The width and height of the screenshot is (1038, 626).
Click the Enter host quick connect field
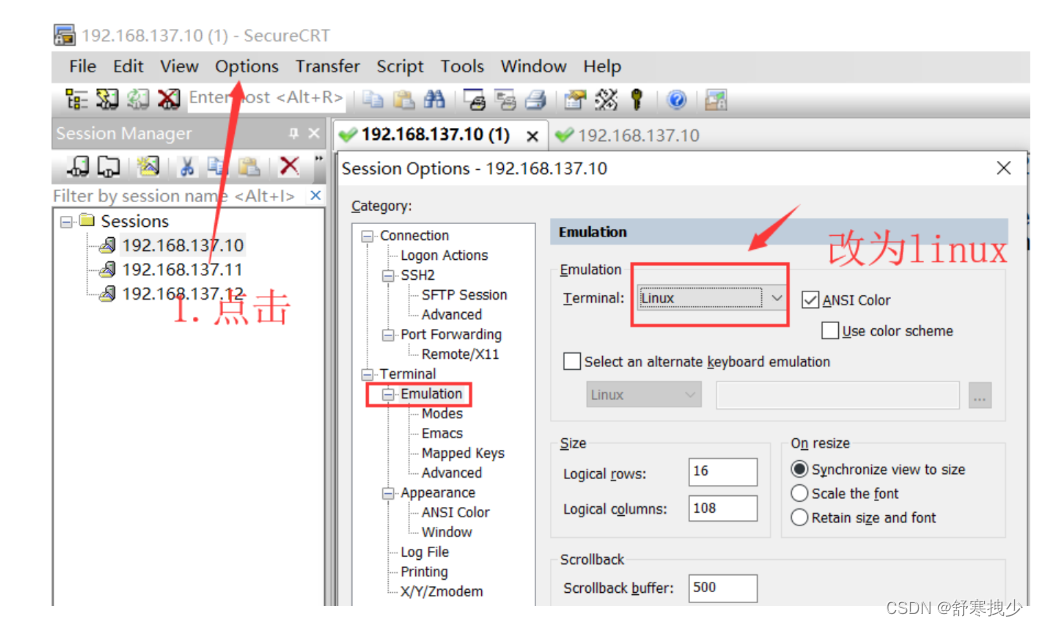(x=266, y=97)
